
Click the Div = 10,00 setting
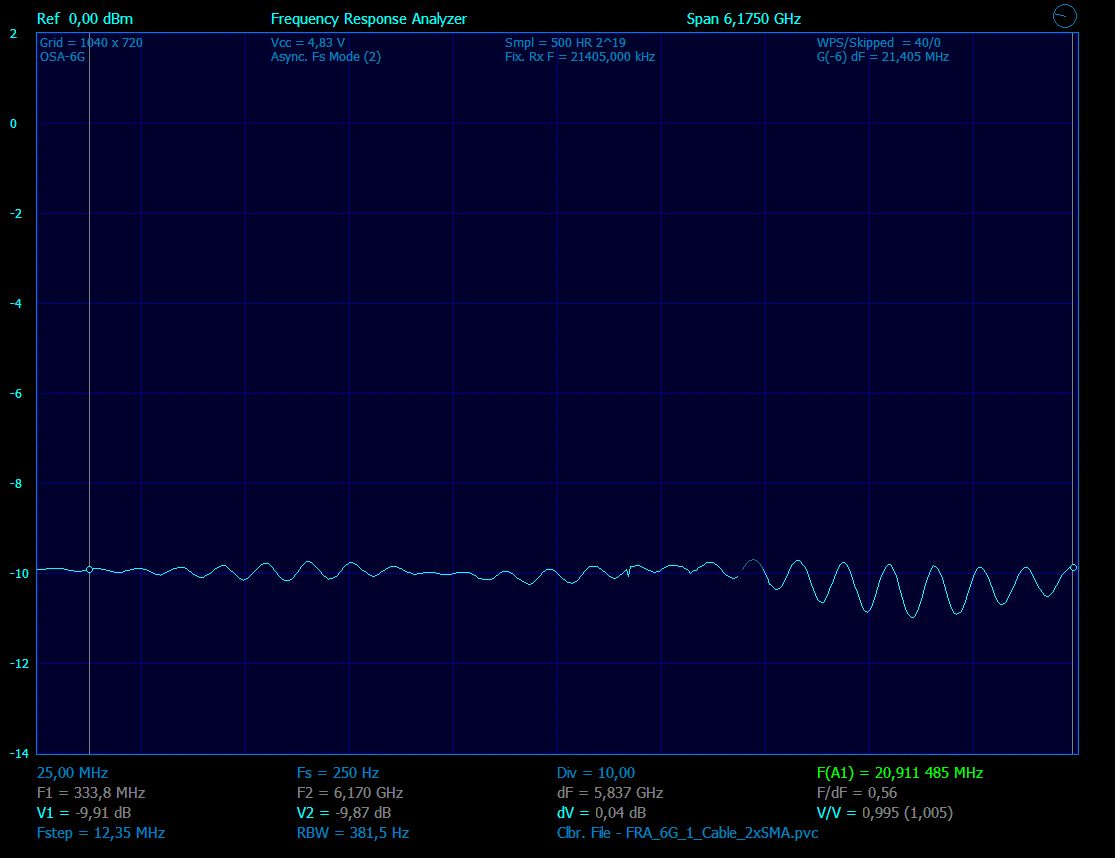point(595,773)
